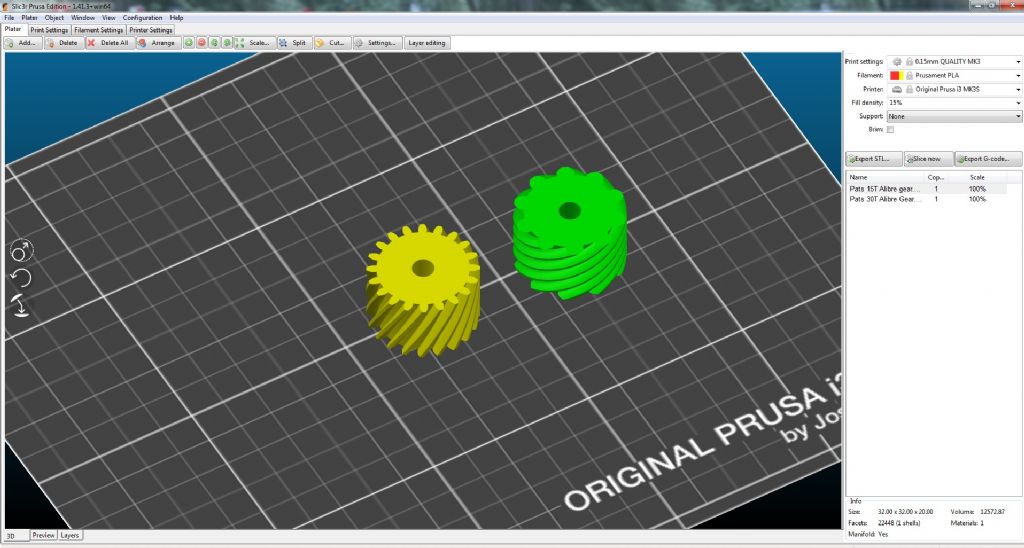Screen dimensions: 1024x548
Task: Open the File menu
Action: [x=9, y=18]
